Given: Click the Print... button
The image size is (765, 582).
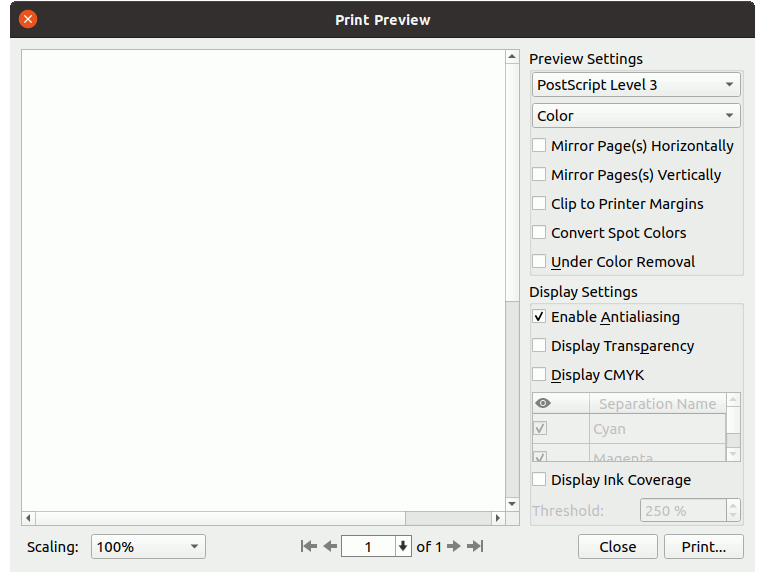Looking at the screenshot, I should click(x=703, y=547).
